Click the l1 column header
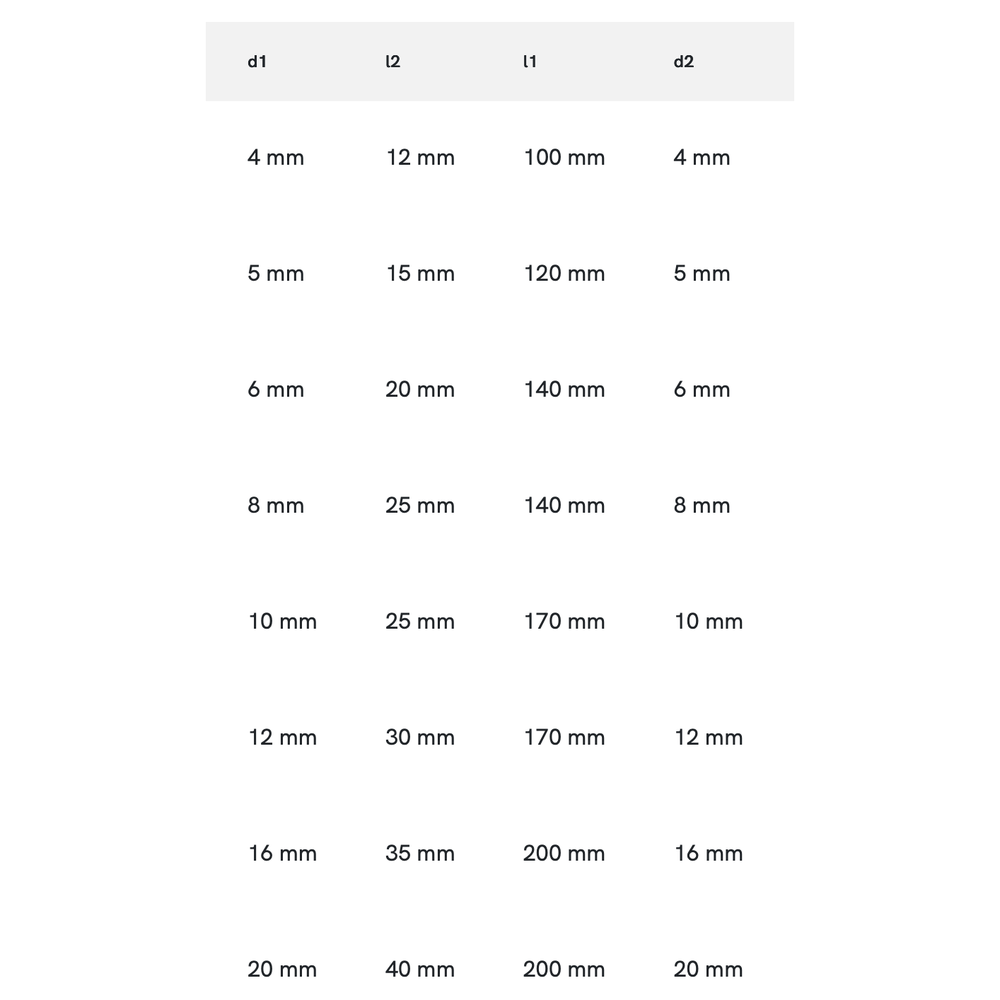 pos(530,62)
